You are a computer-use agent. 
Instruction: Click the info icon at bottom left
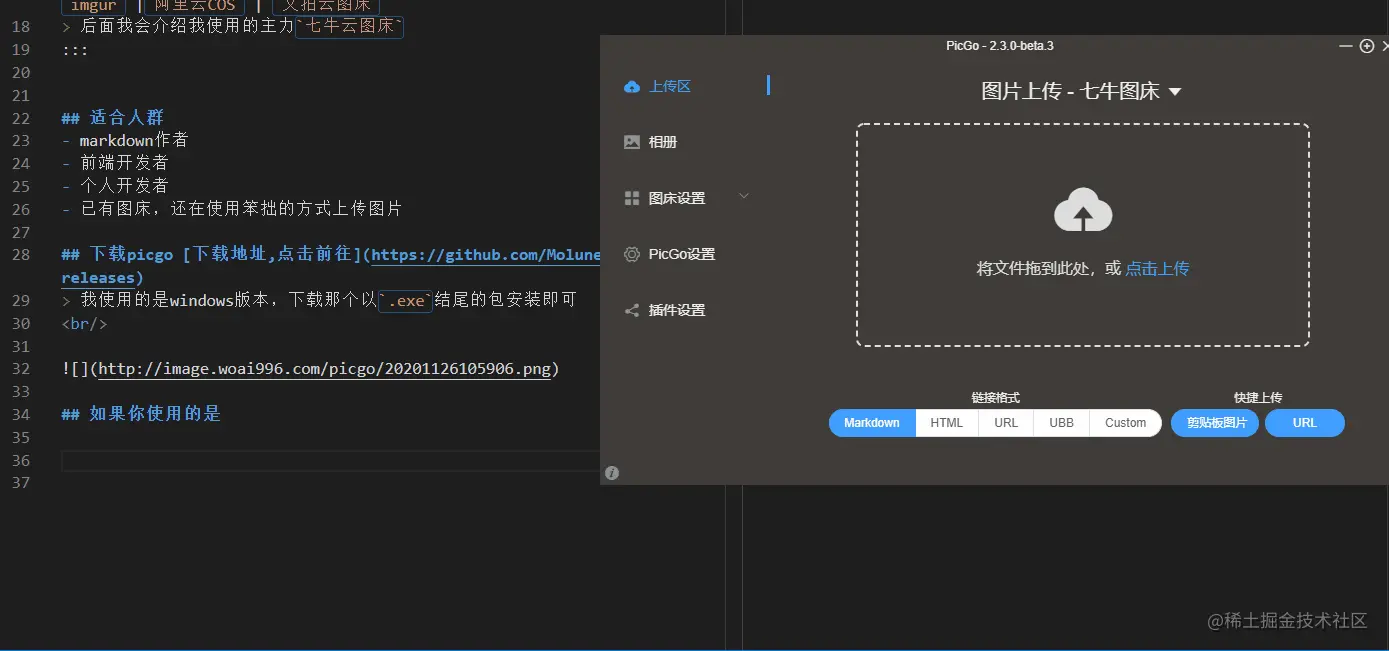pyautogui.click(x=611, y=472)
